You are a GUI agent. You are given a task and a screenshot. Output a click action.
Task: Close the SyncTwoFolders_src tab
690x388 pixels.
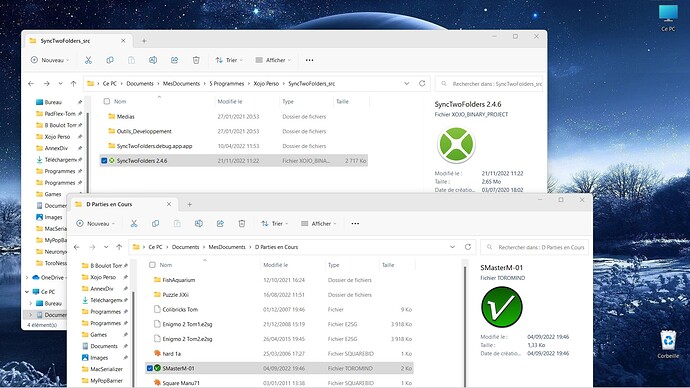(123, 41)
